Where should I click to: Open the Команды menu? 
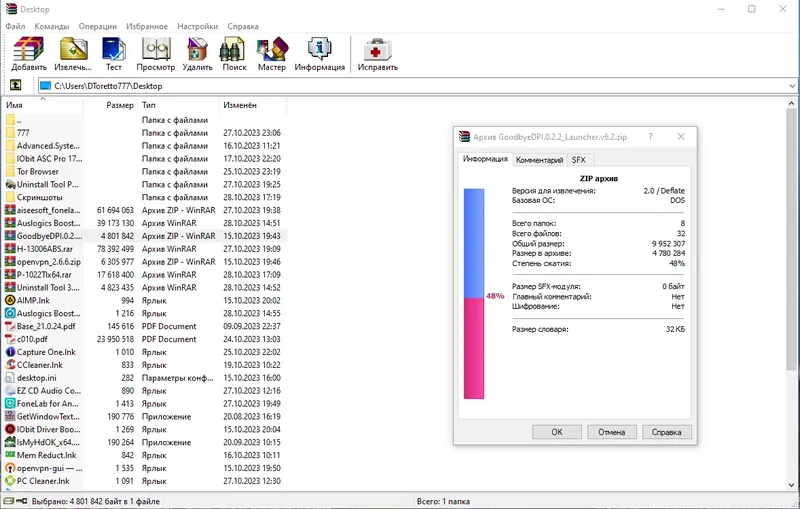[x=52, y=26]
